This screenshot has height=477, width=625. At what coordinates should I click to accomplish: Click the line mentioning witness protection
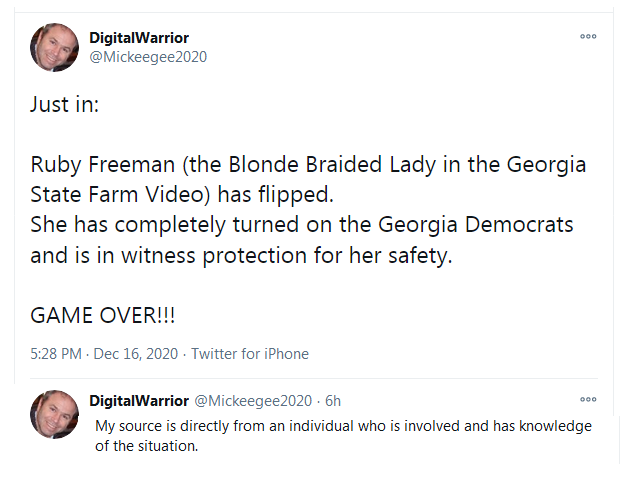click(x=242, y=255)
